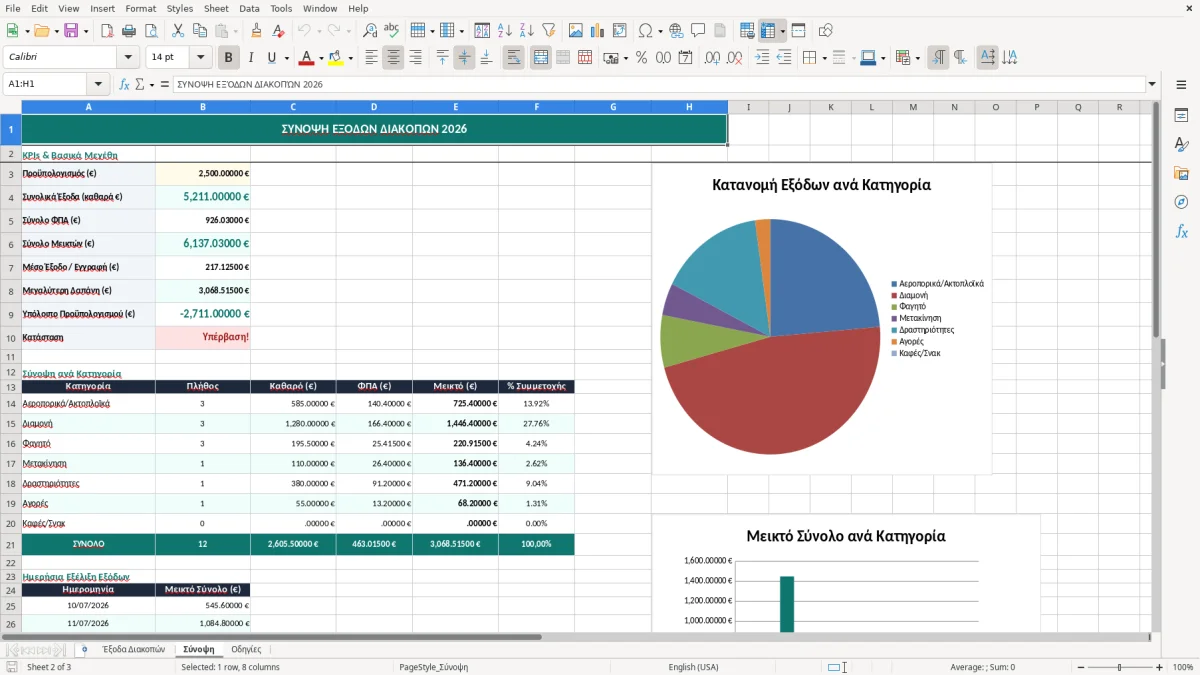Screen dimensions: 1200x675
Task: Select the AutoFilter funnel icon
Action: tap(548, 31)
